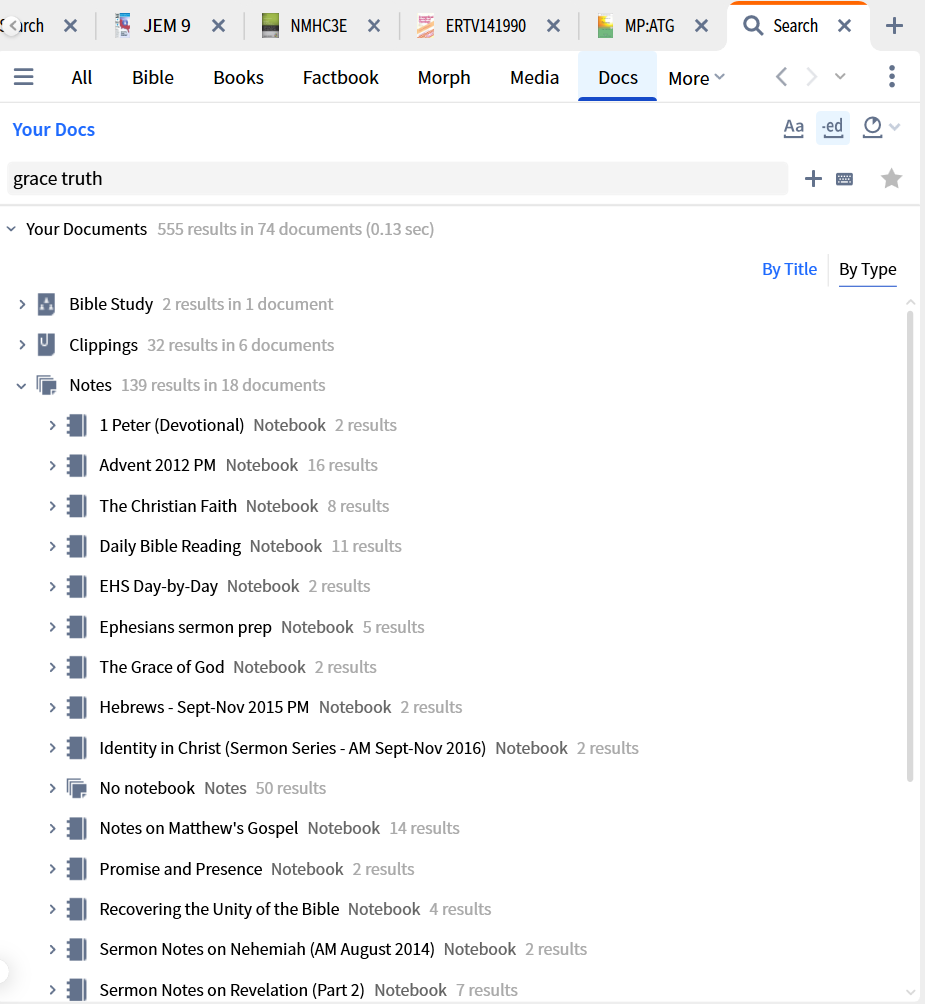Mark this search as favorite star

click(891, 179)
